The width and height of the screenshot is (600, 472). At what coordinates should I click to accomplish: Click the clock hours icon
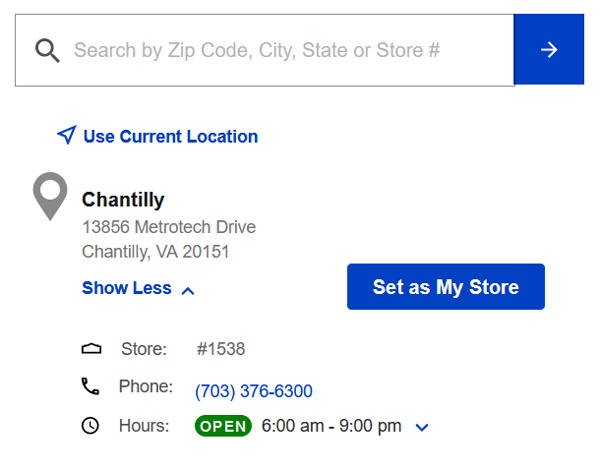(x=90, y=426)
